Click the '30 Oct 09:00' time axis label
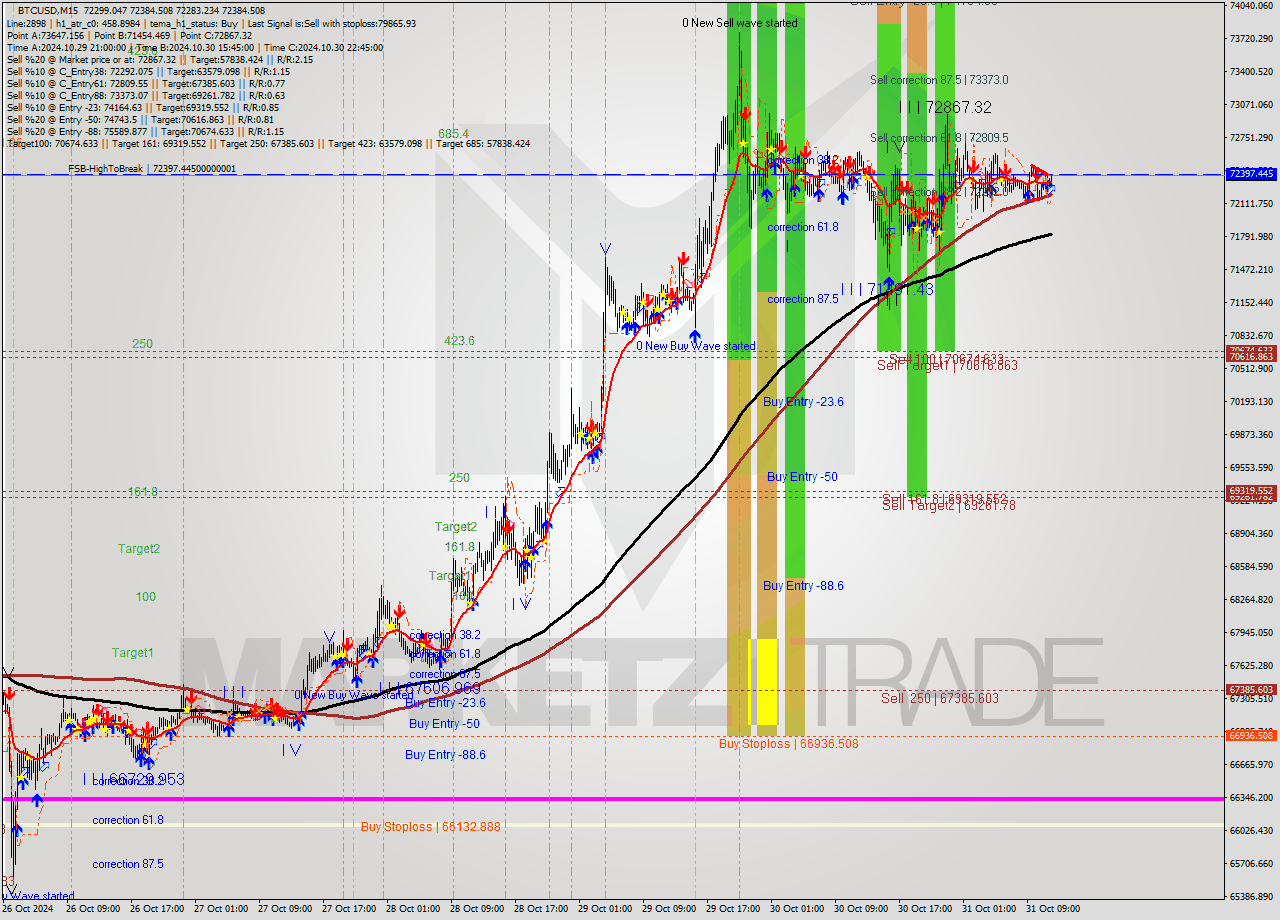The height and width of the screenshot is (920, 1280). (862, 909)
